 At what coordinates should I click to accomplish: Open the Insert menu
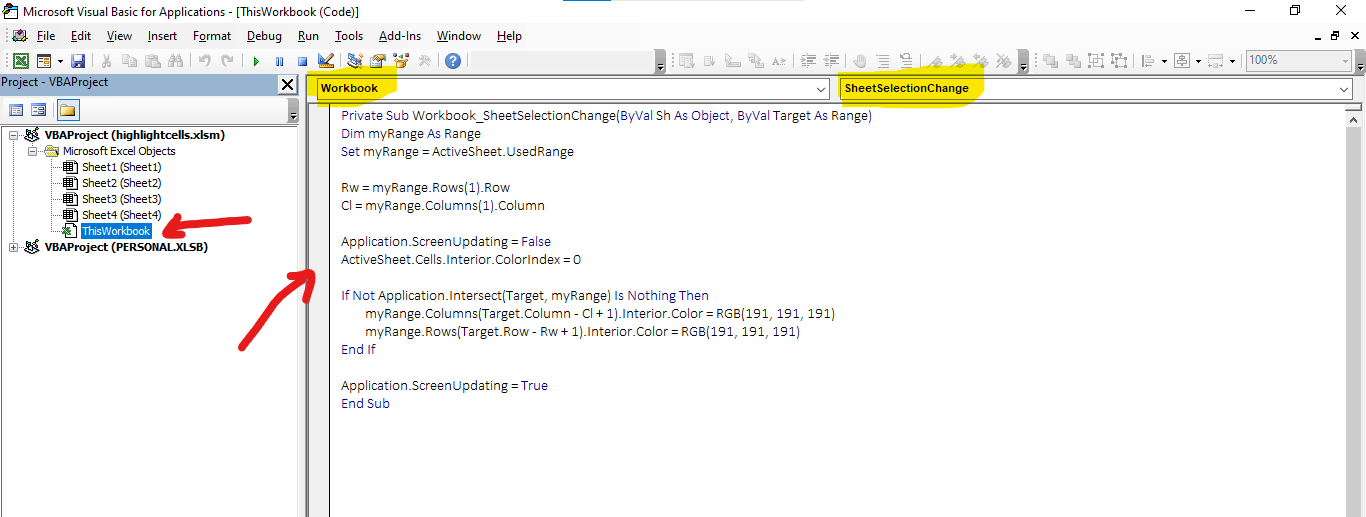click(162, 36)
